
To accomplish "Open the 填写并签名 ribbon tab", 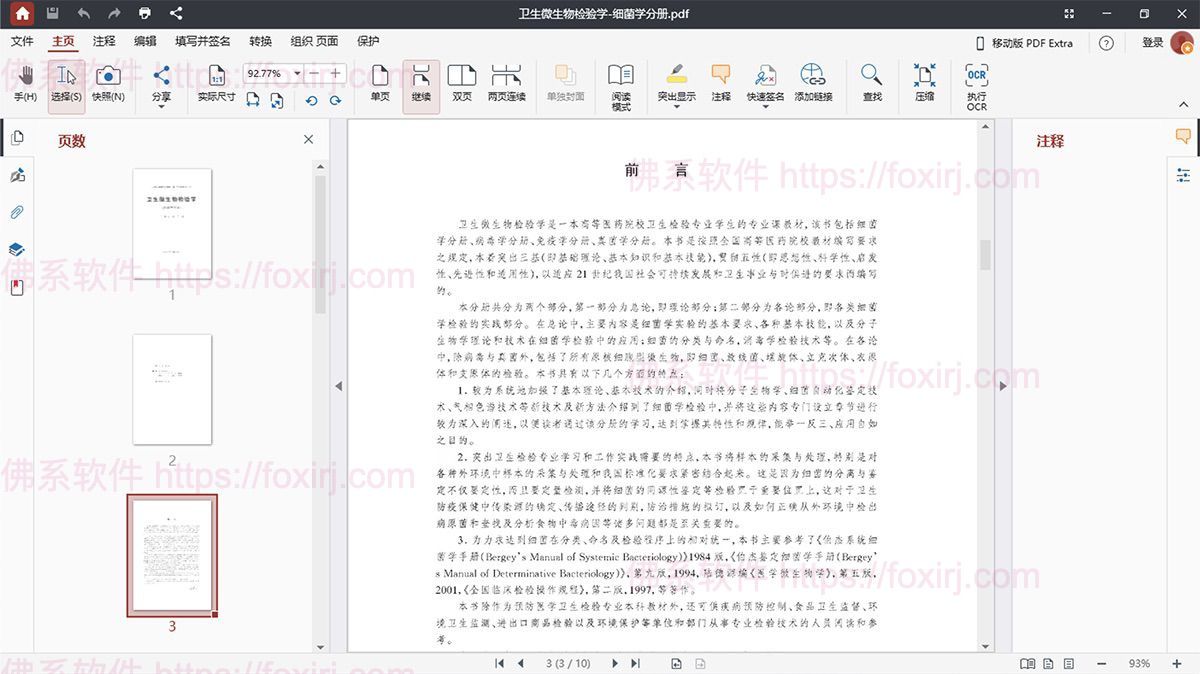I will (x=202, y=41).
